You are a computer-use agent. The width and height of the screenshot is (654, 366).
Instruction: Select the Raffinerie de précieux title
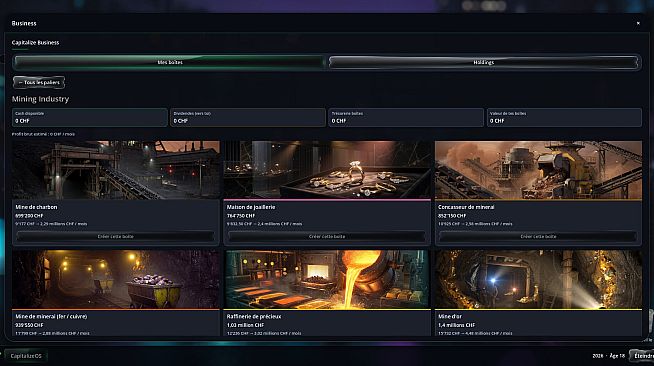(x=254, y=316)
